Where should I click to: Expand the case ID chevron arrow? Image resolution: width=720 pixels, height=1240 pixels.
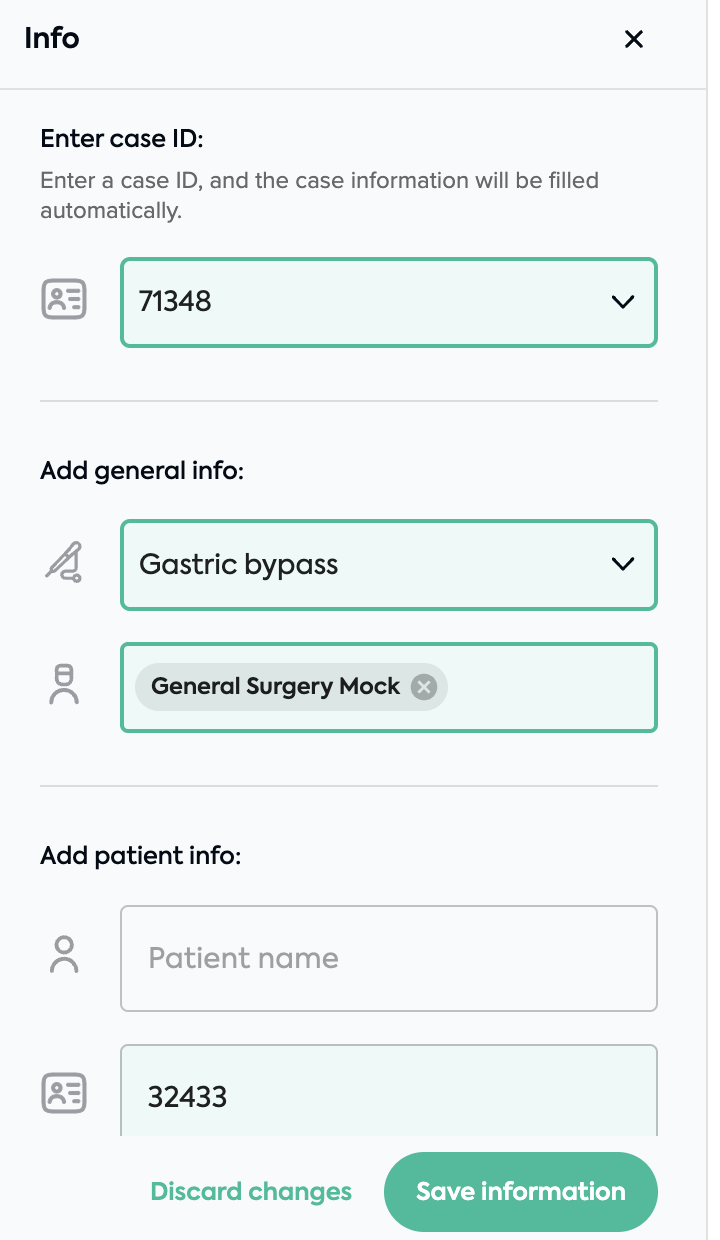pyautogui.click(x=622, y=301)
